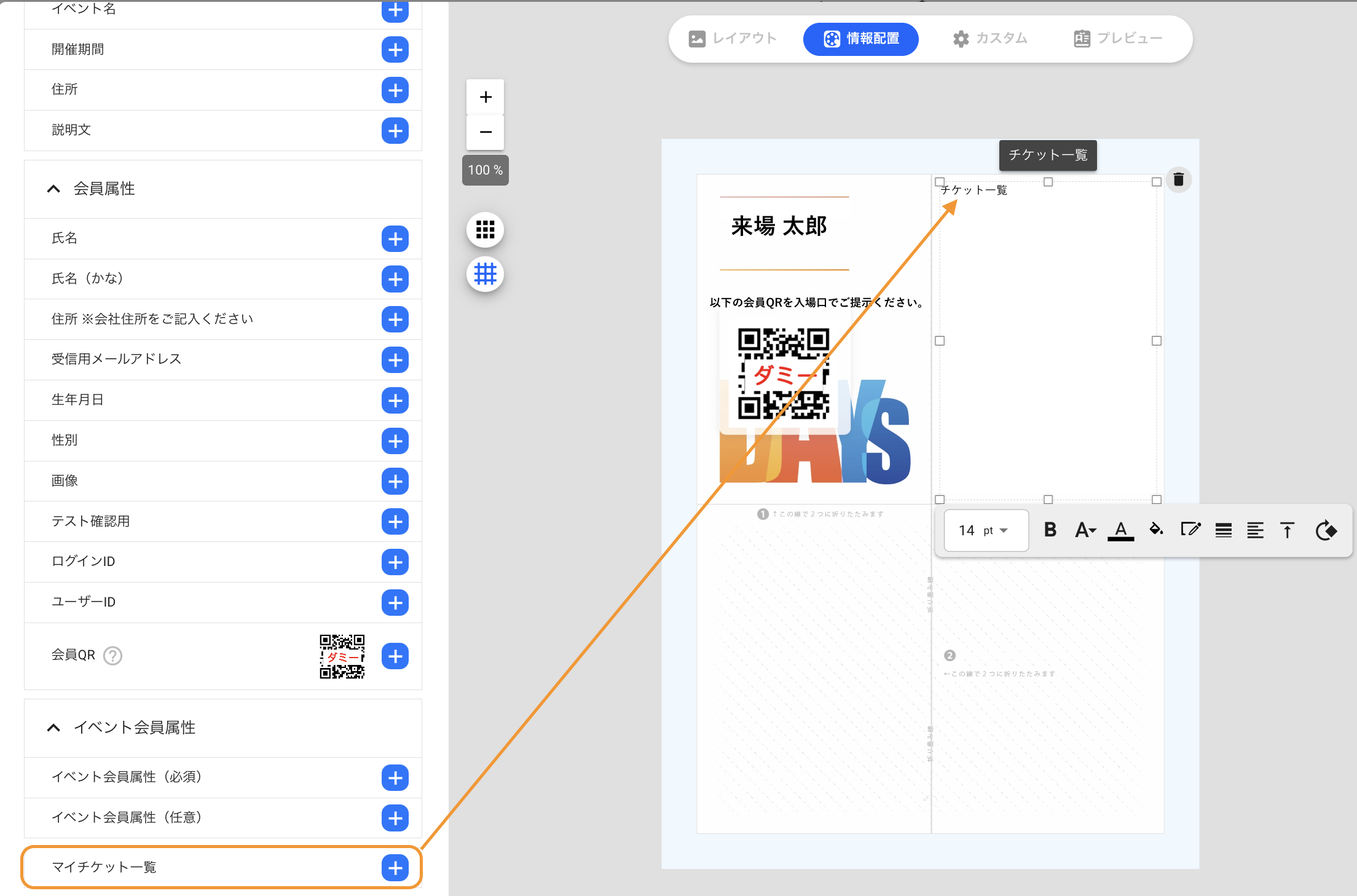This screenshot has height=896, width=1357.
Task: Click the left align text icon
Action: click(1255, 530)
